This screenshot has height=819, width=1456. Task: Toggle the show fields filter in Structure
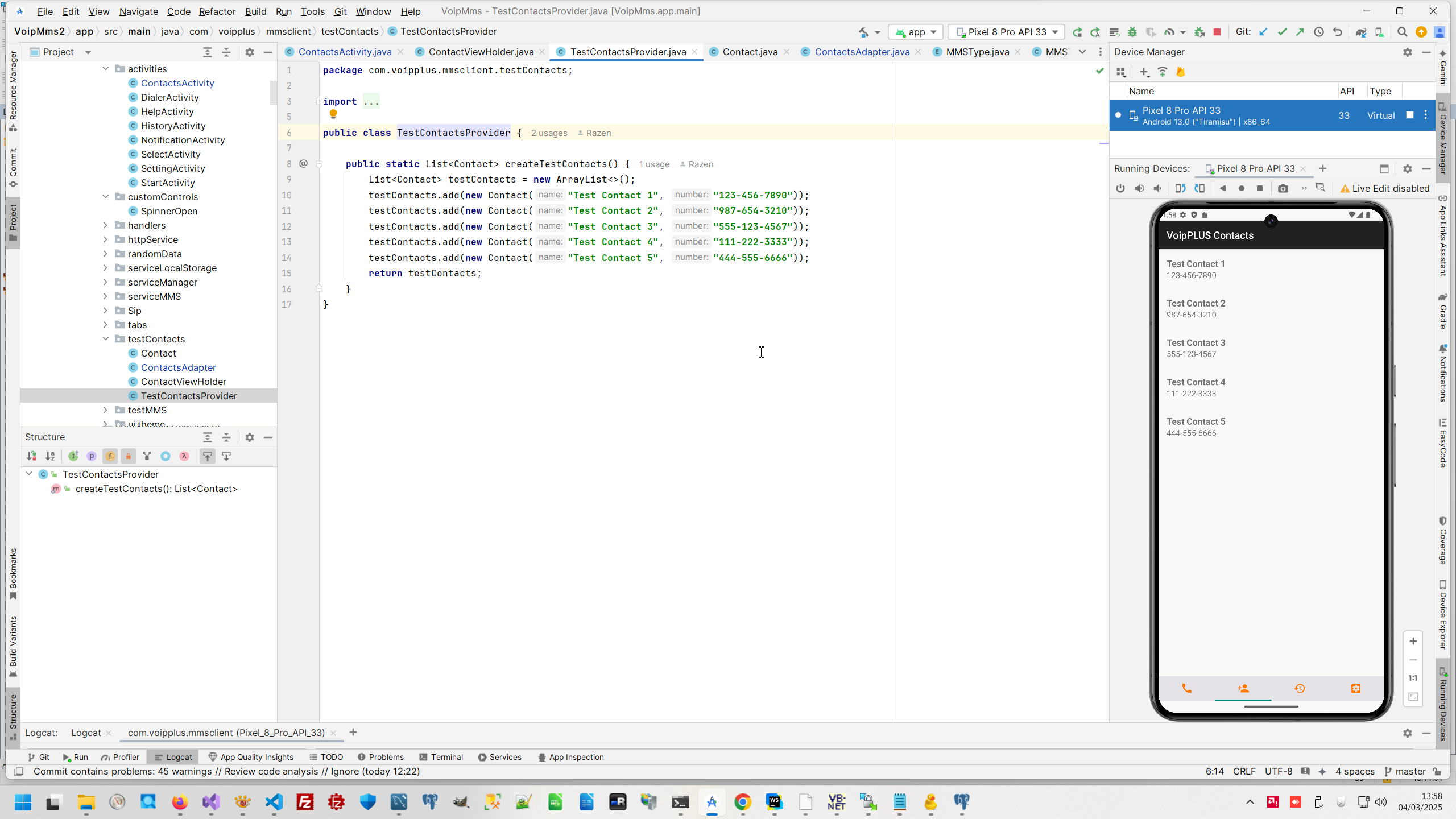110,456
